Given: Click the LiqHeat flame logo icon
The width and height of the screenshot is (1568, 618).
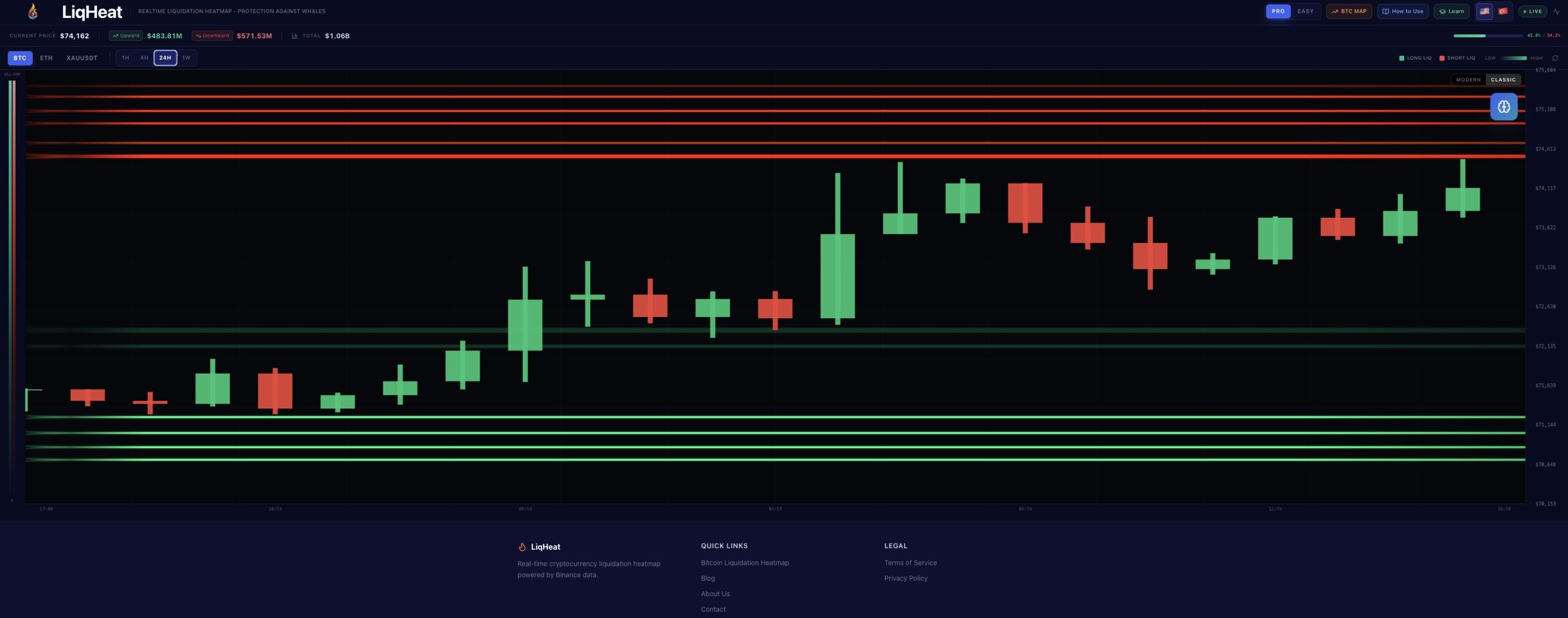Looking at the screenshot, I should point(33,11).
